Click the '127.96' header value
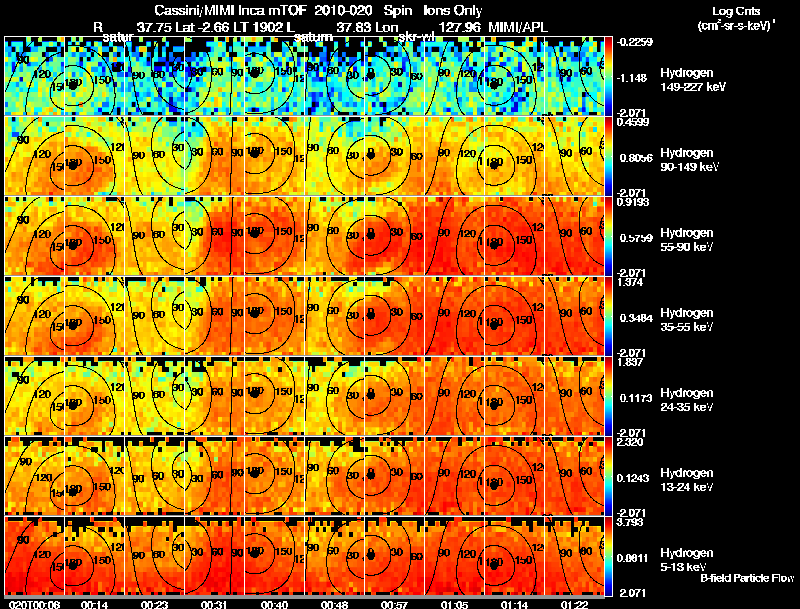Screen dimensions: 800x609 point(460,27)
